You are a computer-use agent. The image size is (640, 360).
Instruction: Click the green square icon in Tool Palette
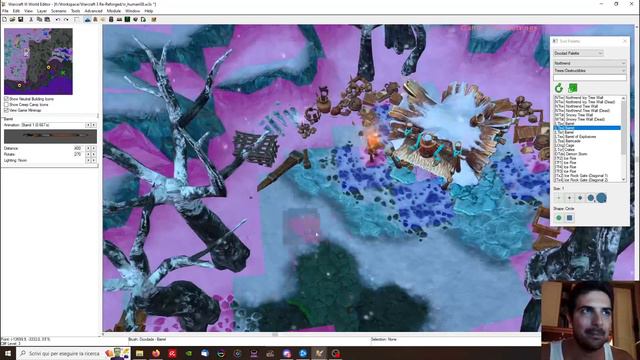[x=573, y=88]
